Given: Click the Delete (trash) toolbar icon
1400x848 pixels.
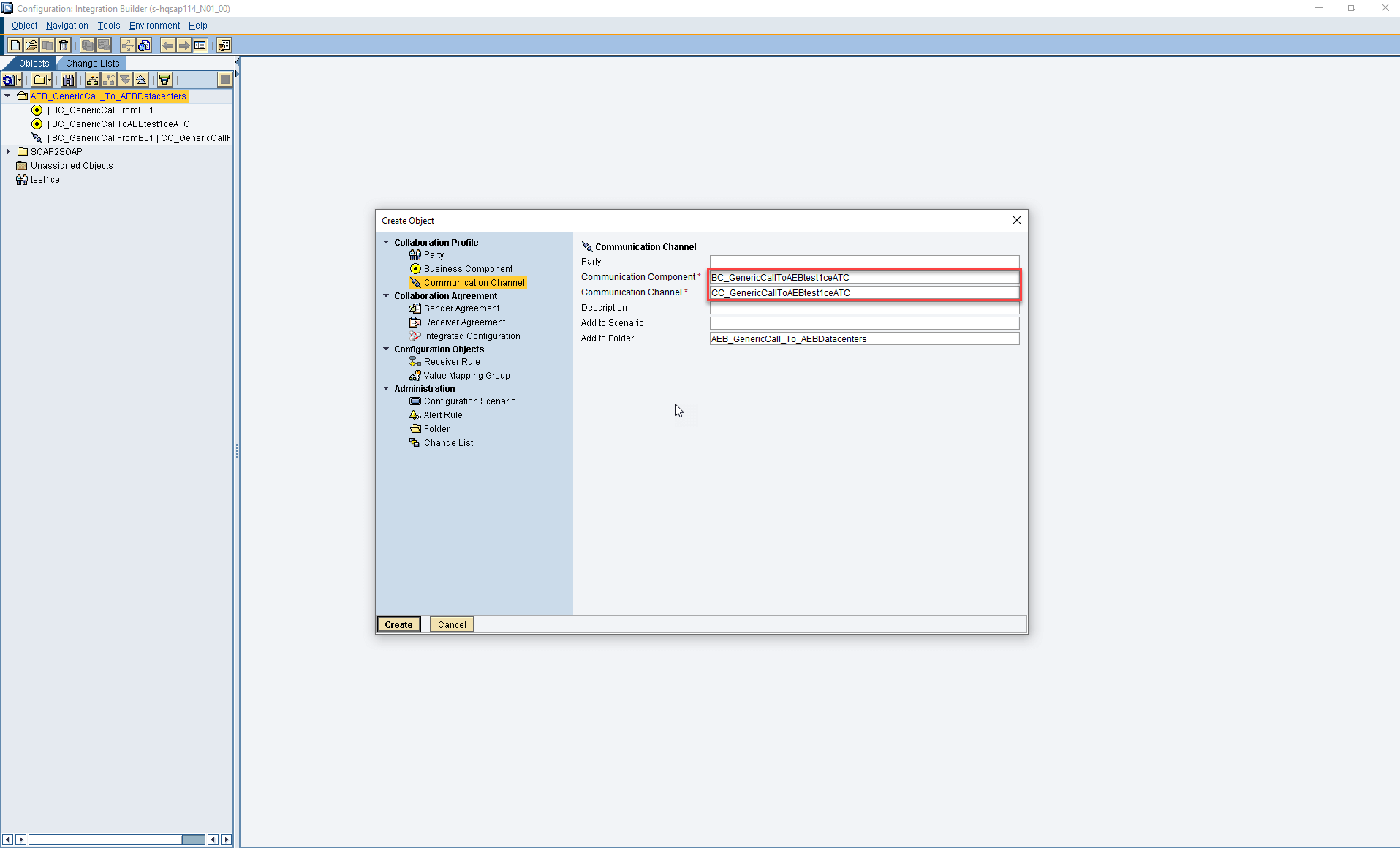Looking at the screenshot, I should 64,45.
